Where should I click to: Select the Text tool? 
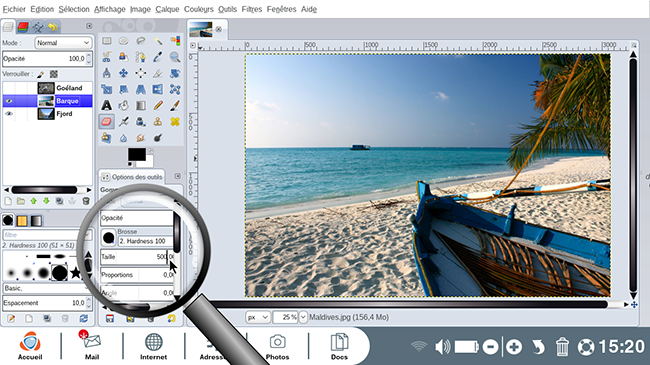point(107,105)
